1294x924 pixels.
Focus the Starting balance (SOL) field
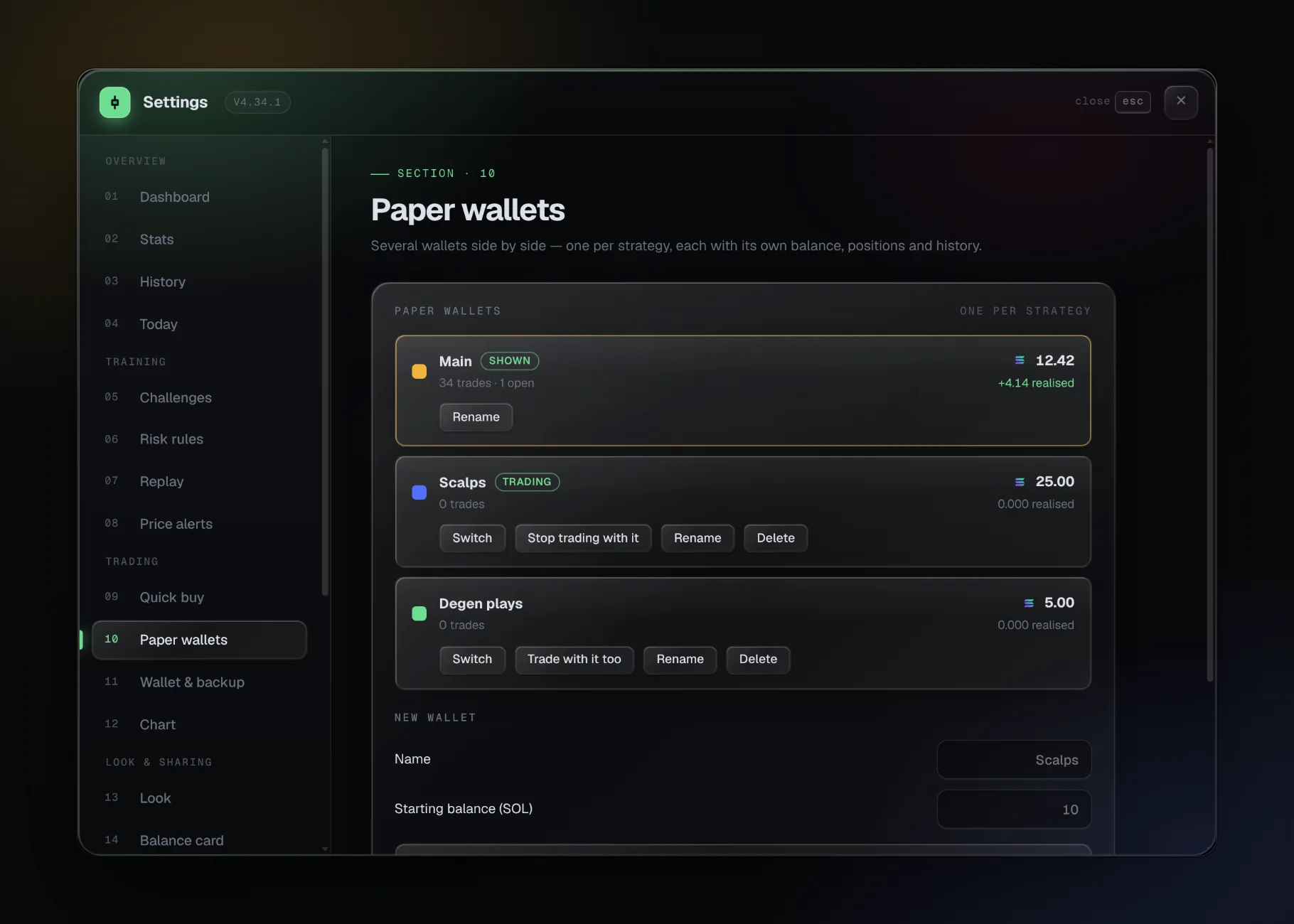(x=1014, y=810)
